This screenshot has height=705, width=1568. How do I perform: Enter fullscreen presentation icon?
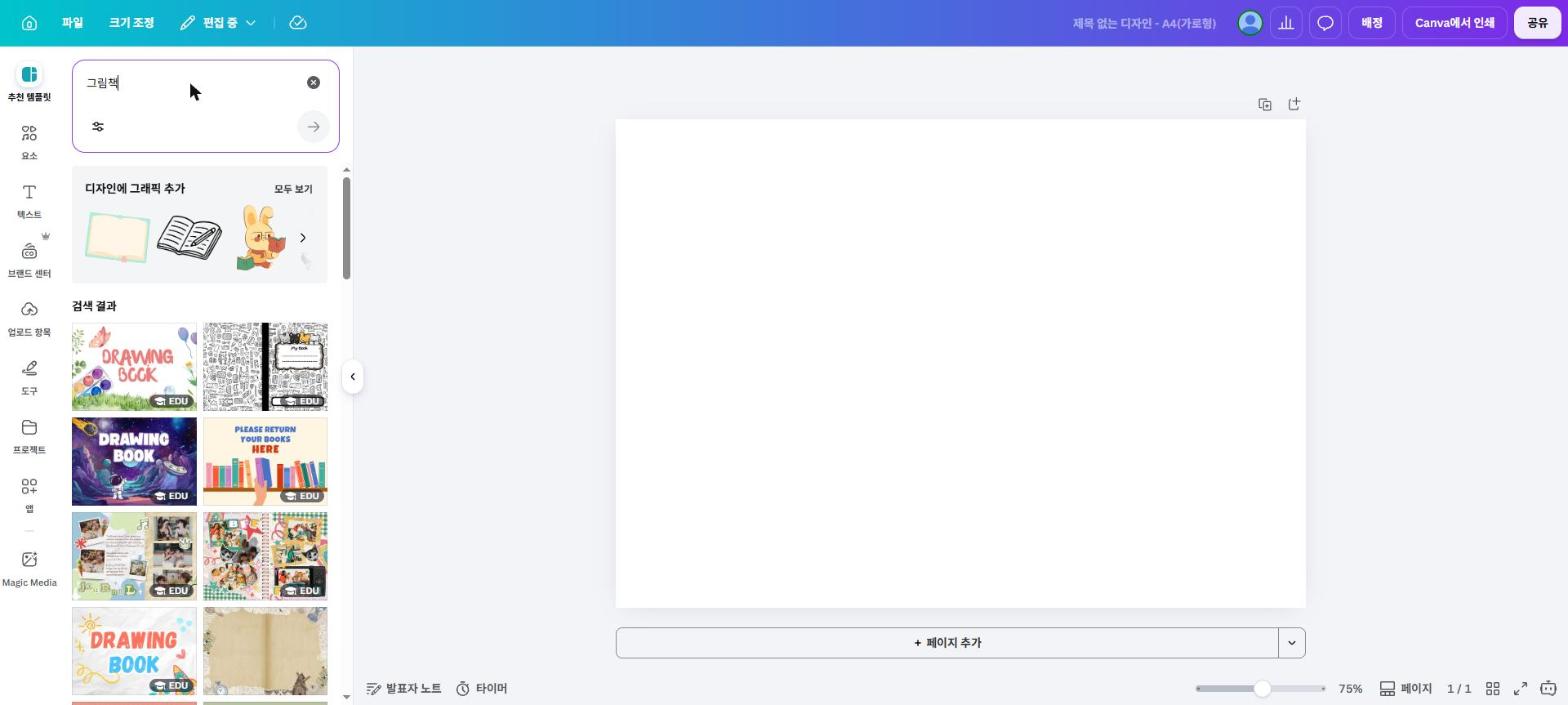1520,689
